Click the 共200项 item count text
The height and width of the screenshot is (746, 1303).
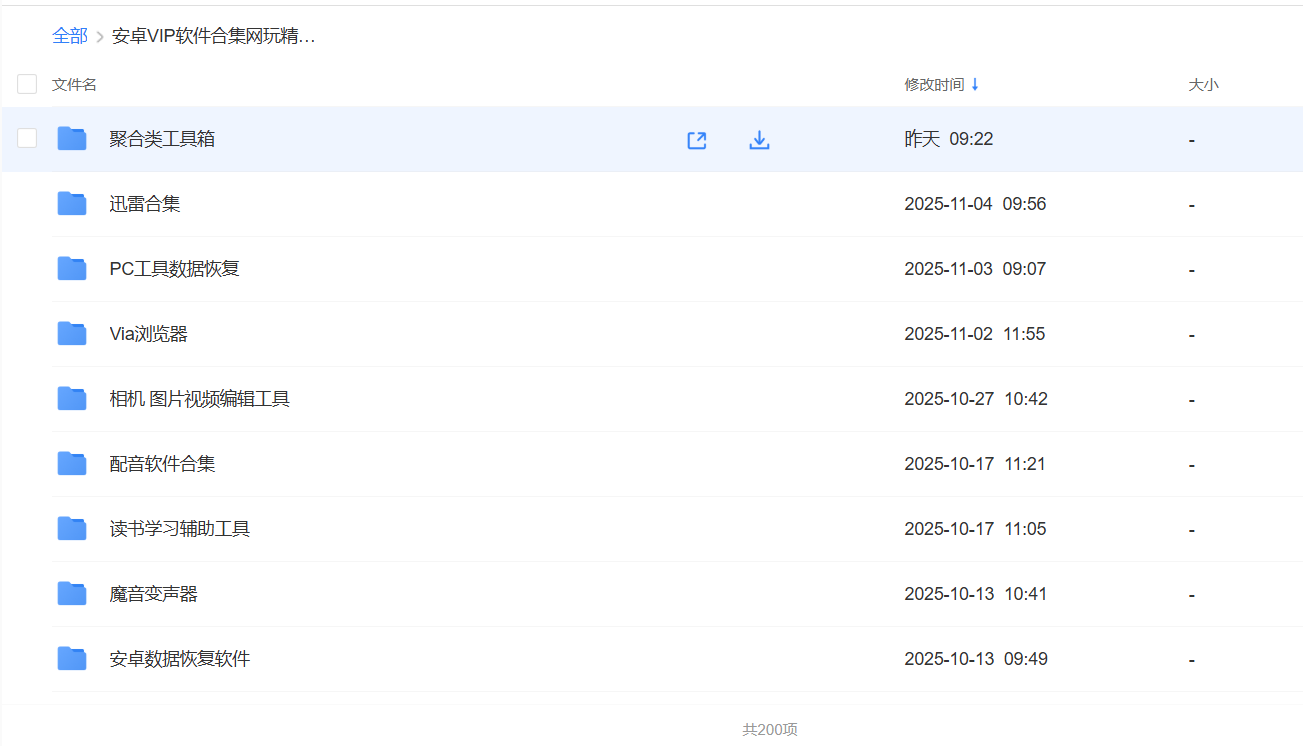click(x=769, y=730)
